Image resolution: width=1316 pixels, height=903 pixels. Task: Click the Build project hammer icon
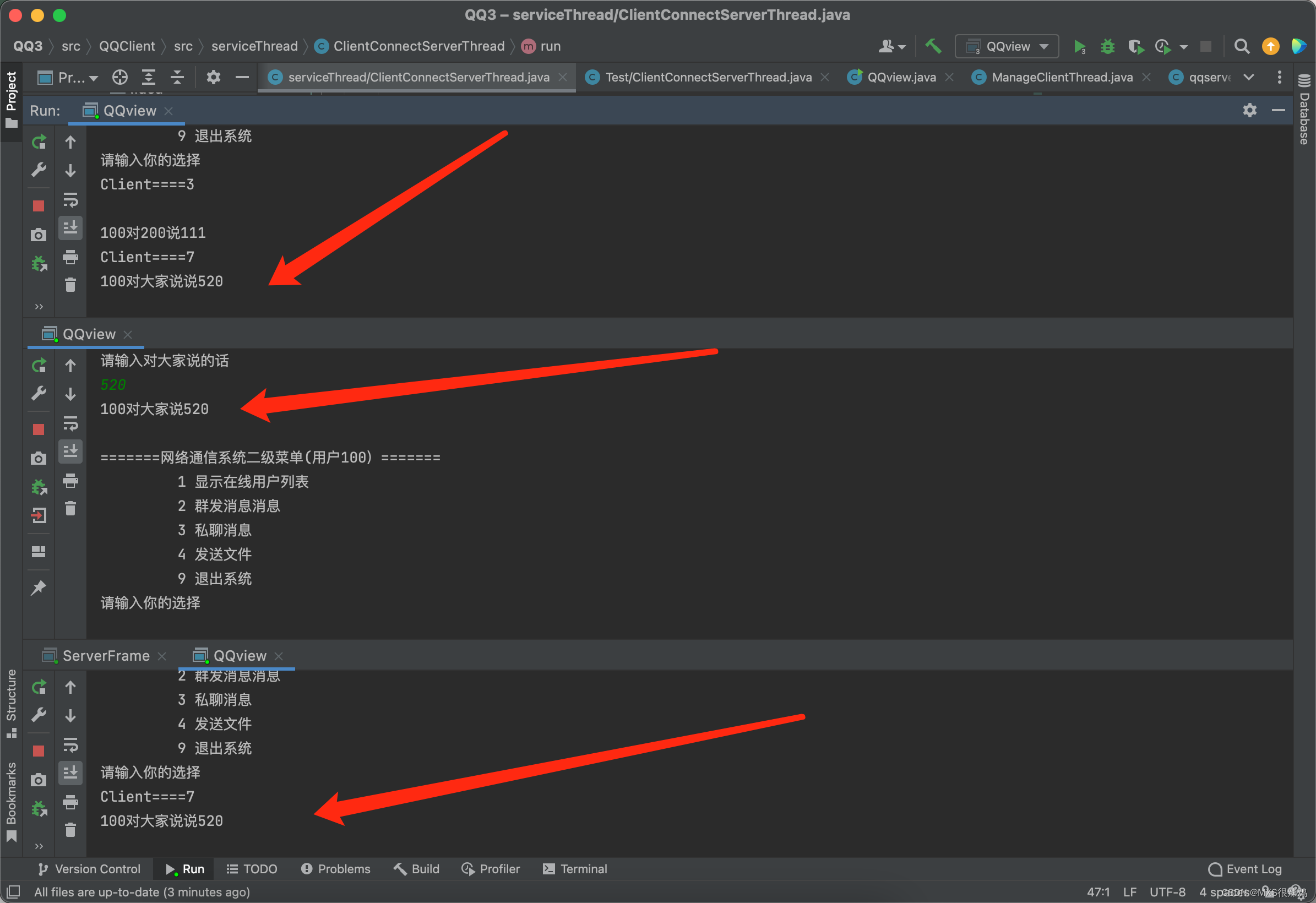click(933, 46)
